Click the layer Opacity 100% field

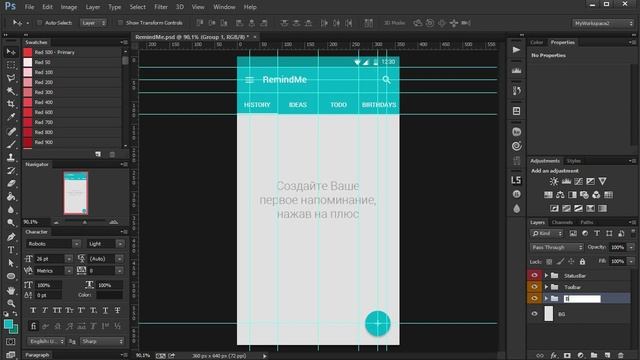pos(618,247)
